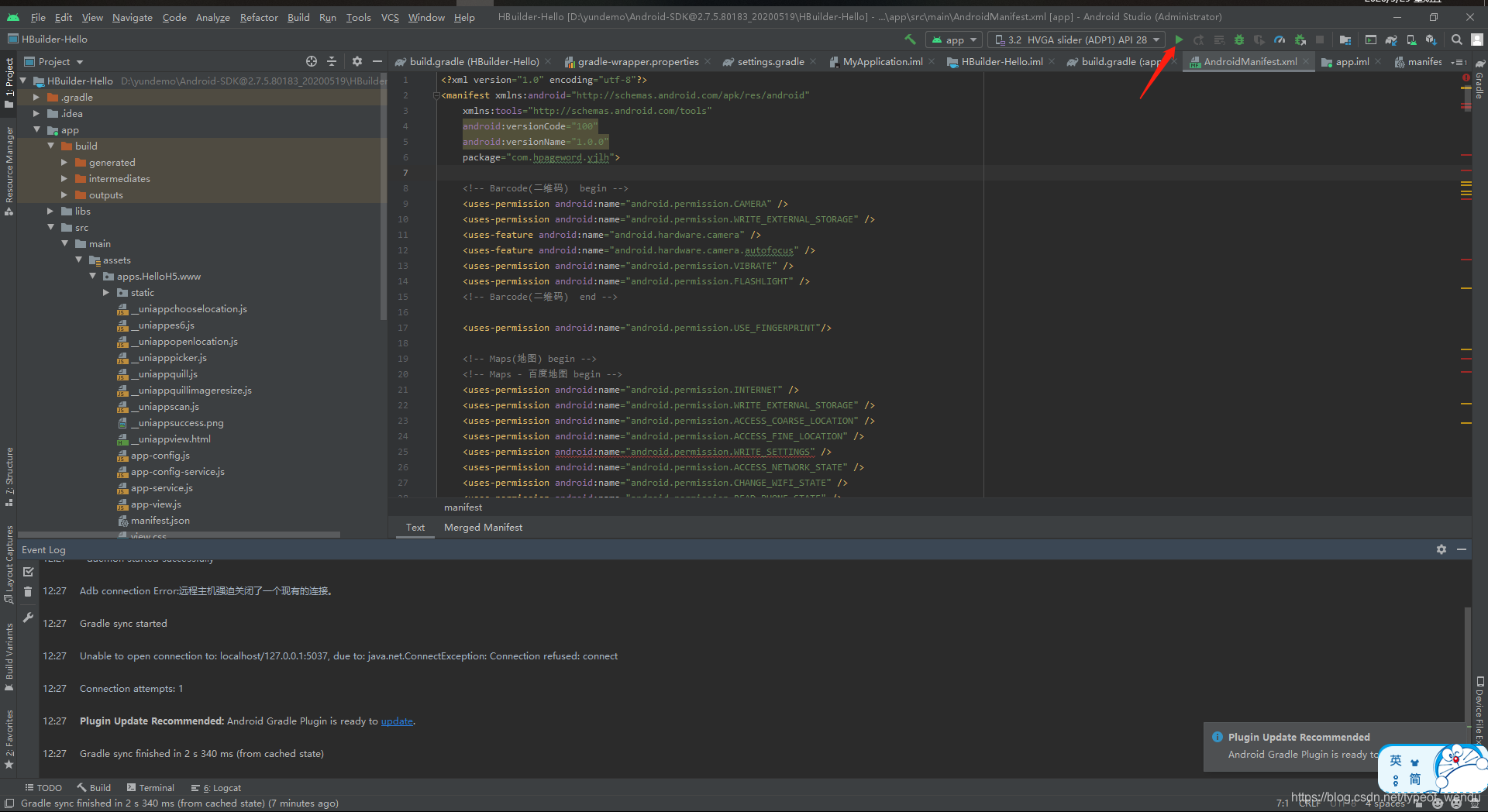Click Mark all as read icon in Event Log

coord(29,572)
